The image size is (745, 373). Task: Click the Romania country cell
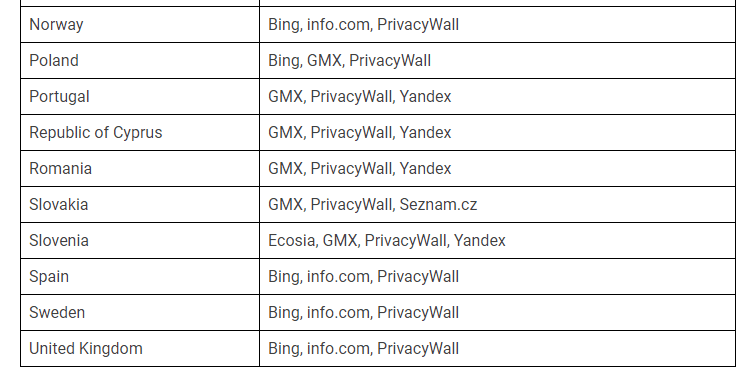pyautogui.click(x=140, y=169)
